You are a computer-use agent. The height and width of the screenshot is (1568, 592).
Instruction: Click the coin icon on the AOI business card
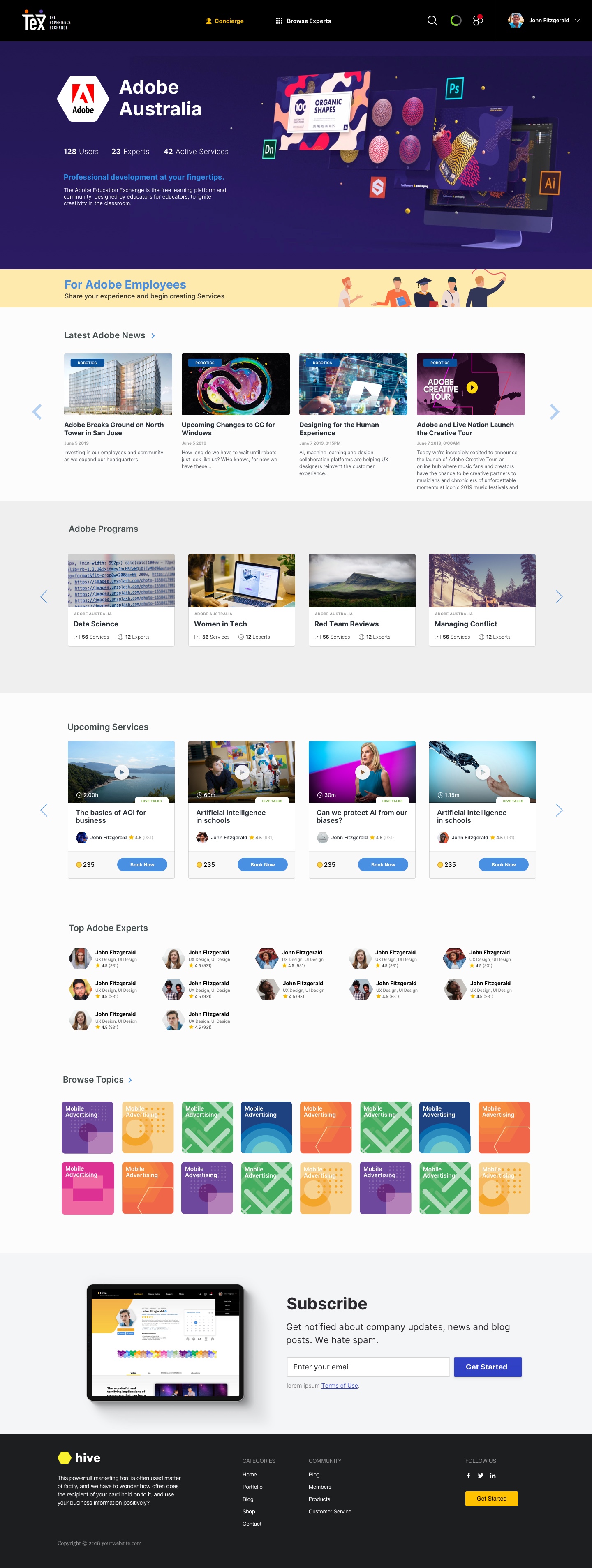click(x=79, y=864)
